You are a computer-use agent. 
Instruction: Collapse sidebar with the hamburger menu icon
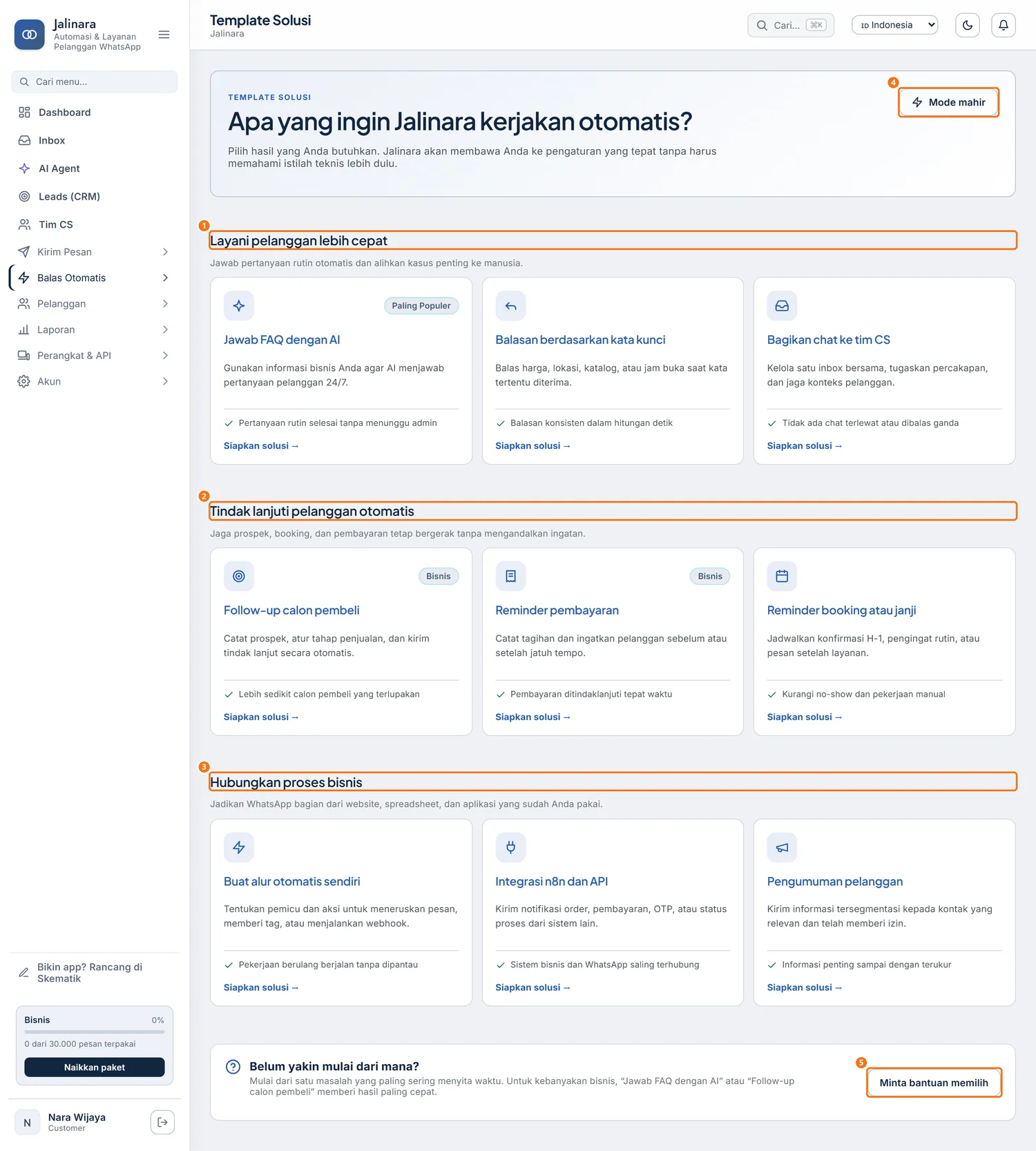[164, 35]
